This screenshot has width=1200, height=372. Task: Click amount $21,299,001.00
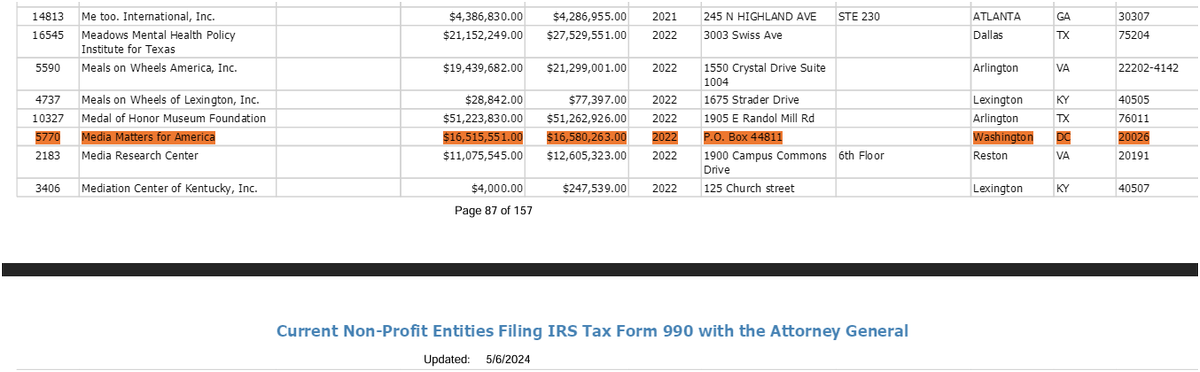point(587,68)
